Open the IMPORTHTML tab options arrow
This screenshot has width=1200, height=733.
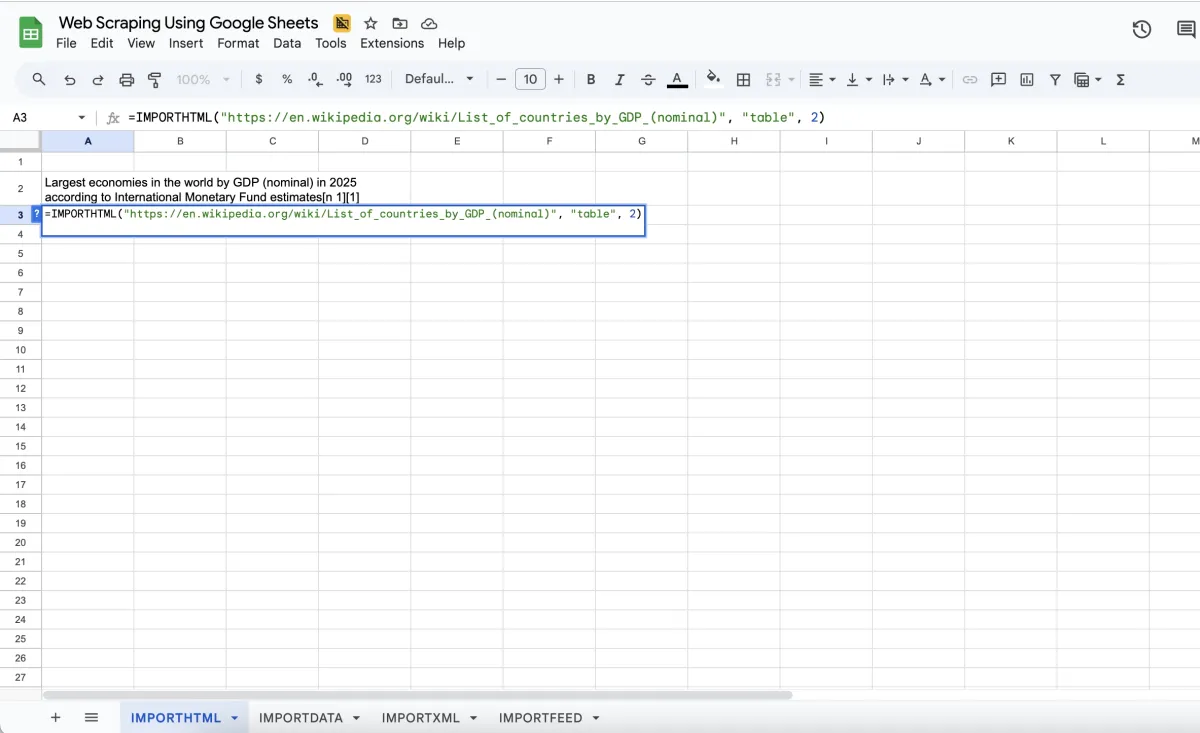tap(235, 718)
